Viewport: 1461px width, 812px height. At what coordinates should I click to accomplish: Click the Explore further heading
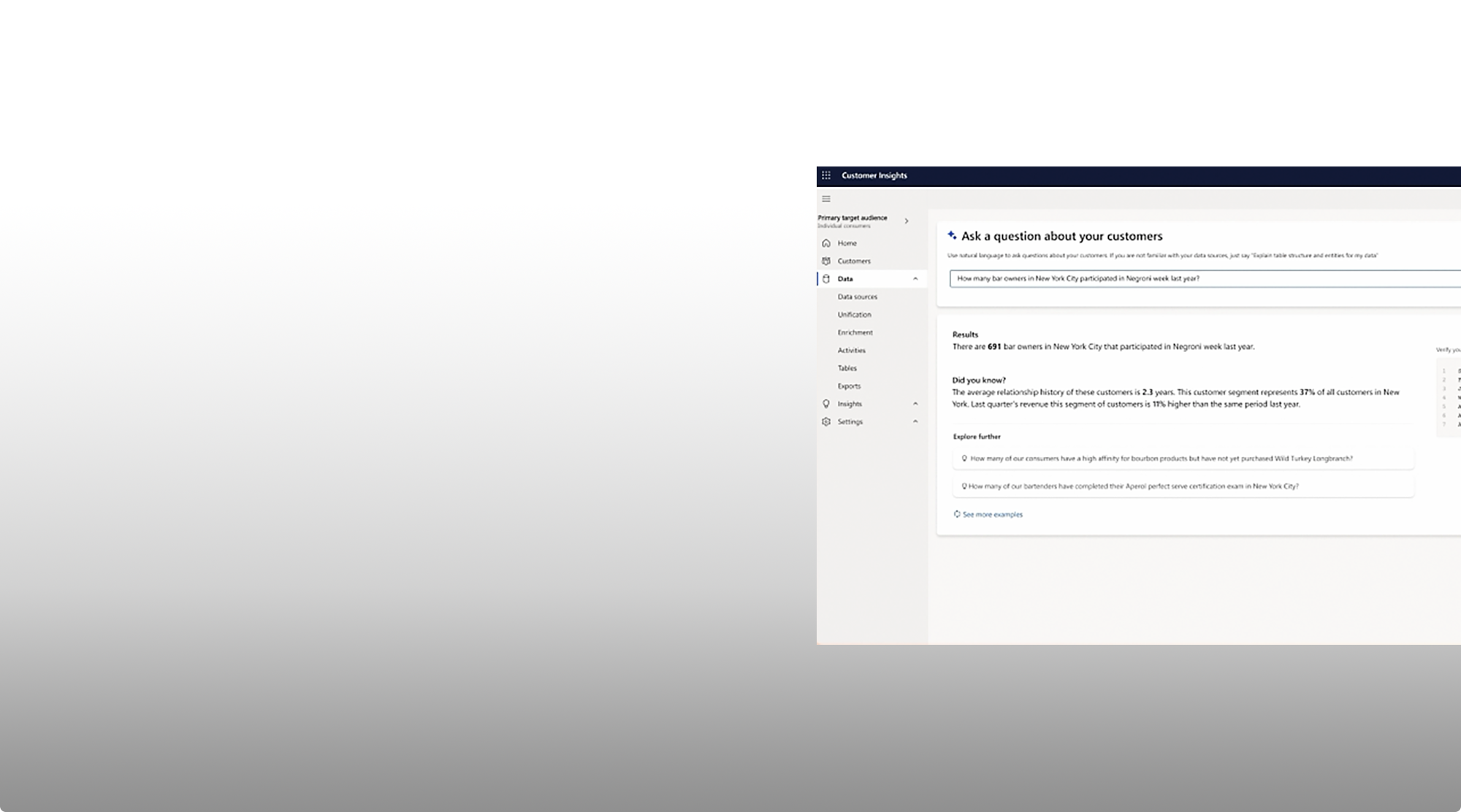[x=977, y=437]
